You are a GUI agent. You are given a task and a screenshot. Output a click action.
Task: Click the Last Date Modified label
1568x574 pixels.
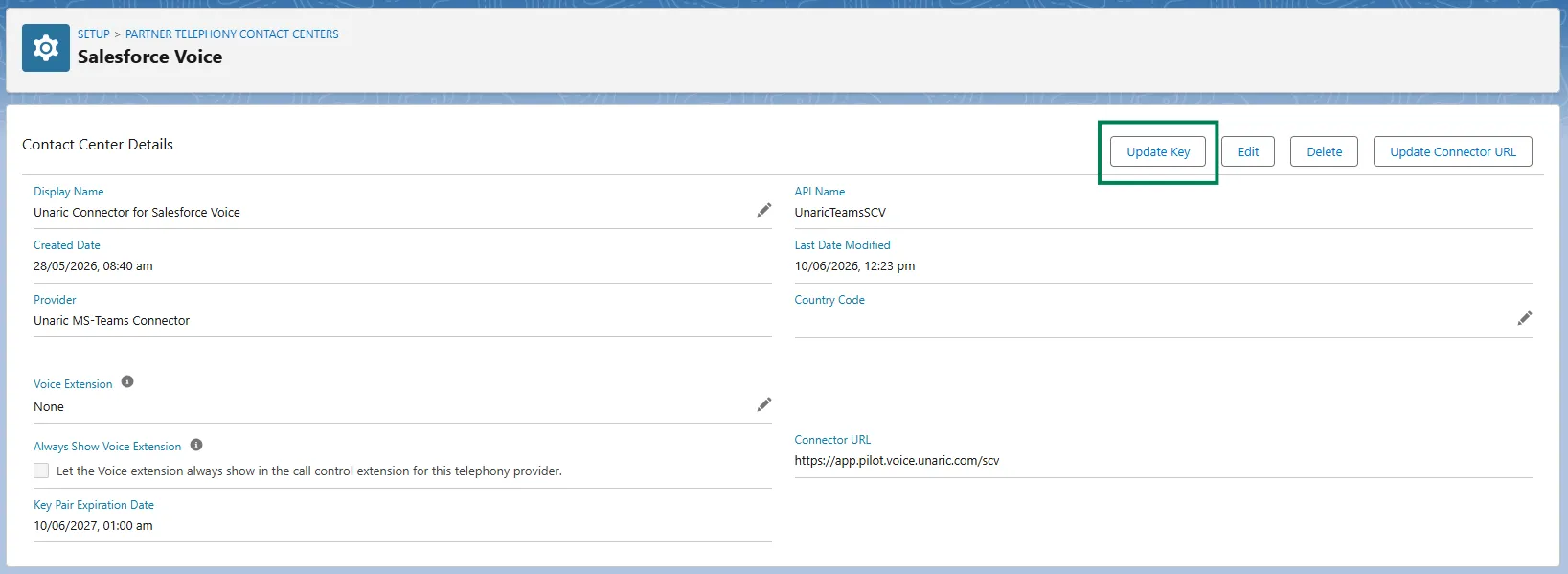[x=842, y=245]
